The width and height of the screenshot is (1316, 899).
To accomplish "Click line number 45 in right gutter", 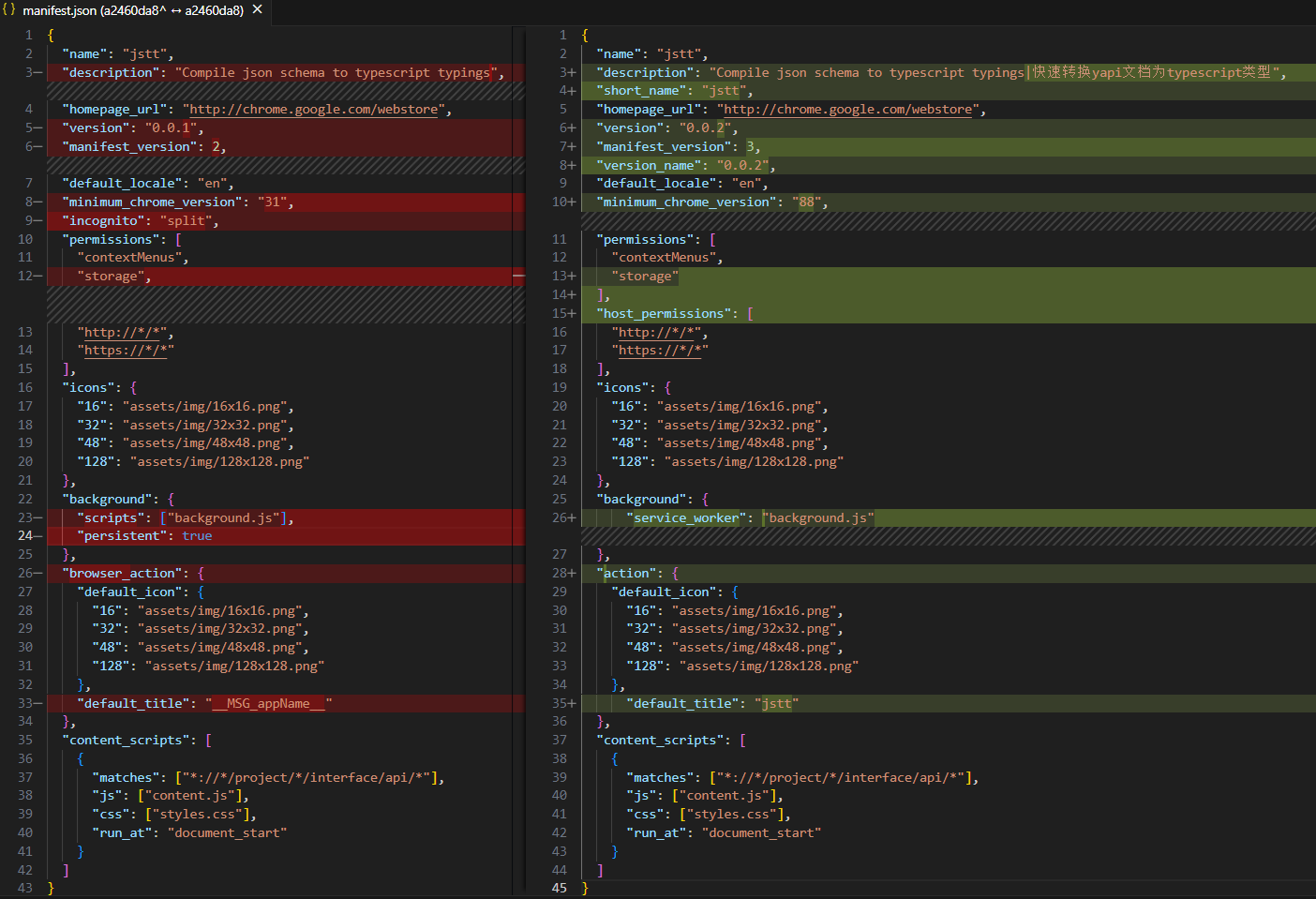I will pyautogui.click(x=560, y=888).
